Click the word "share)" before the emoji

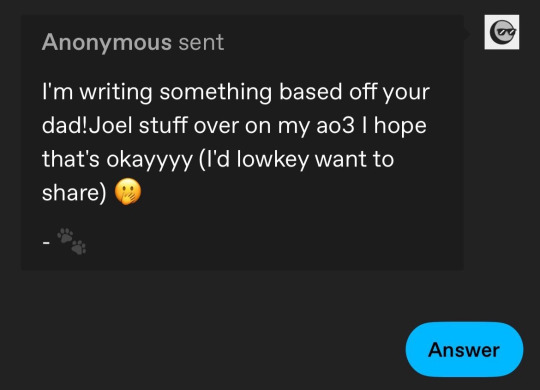point(74,193)
